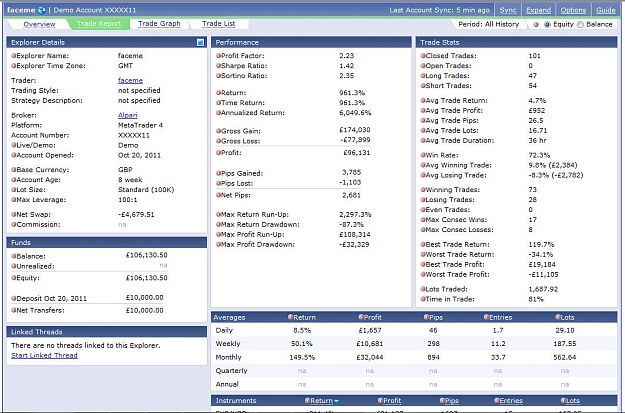Click the info bullet beside Balance in Funds
This screenshot has width=625, height=413.
14,256
